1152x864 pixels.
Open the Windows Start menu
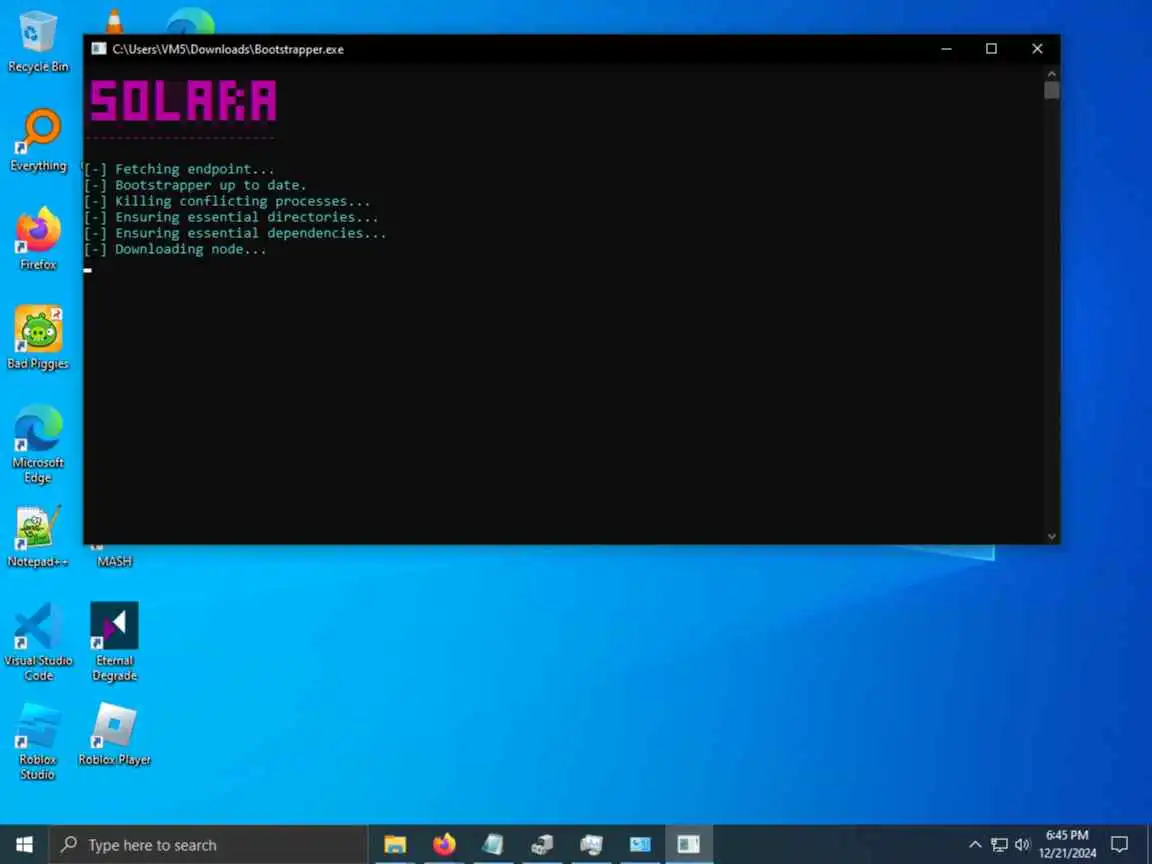click(x=24, y=845)
